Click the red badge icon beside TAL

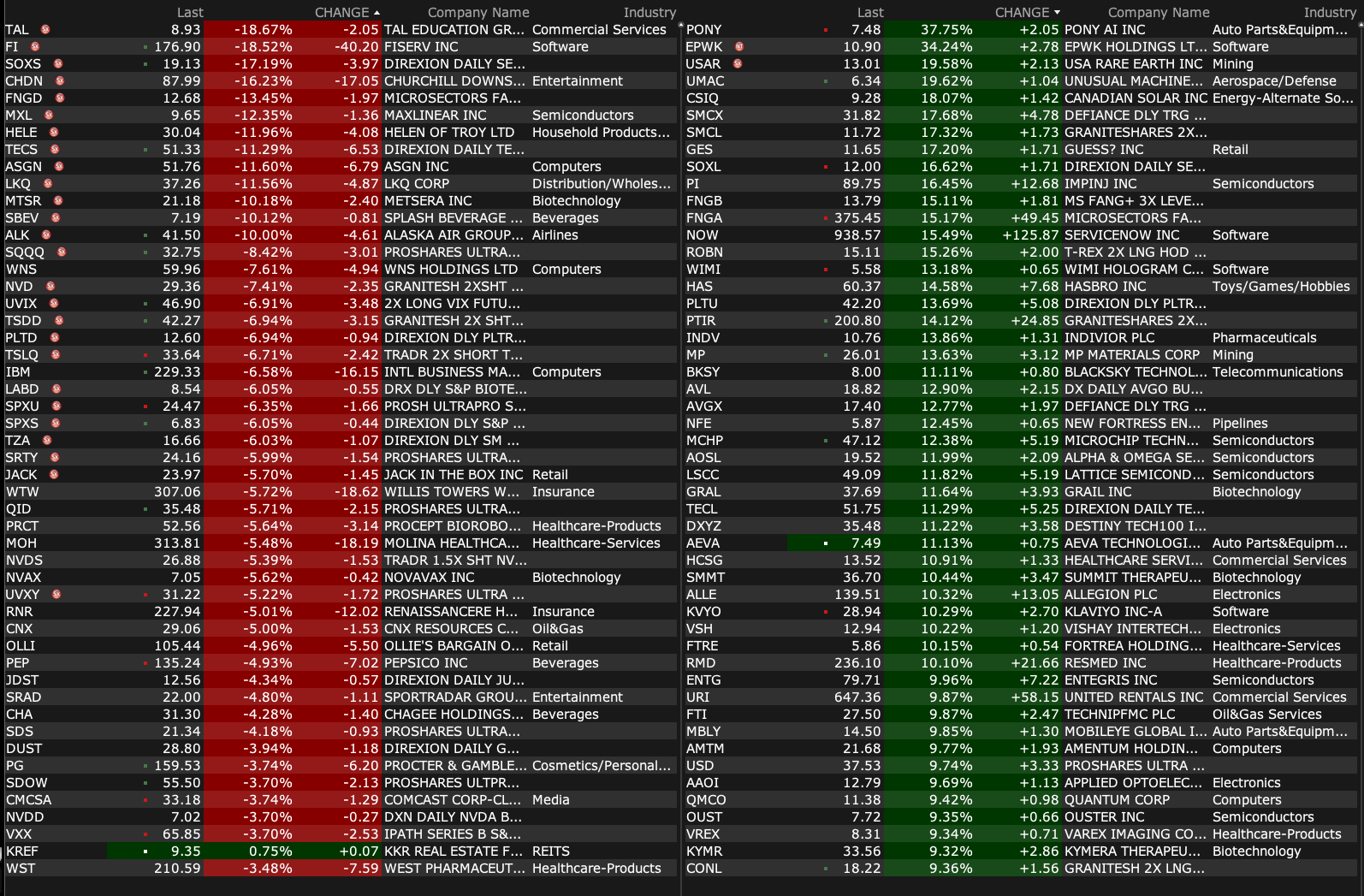pyautogui.click(x=45, y=29)
